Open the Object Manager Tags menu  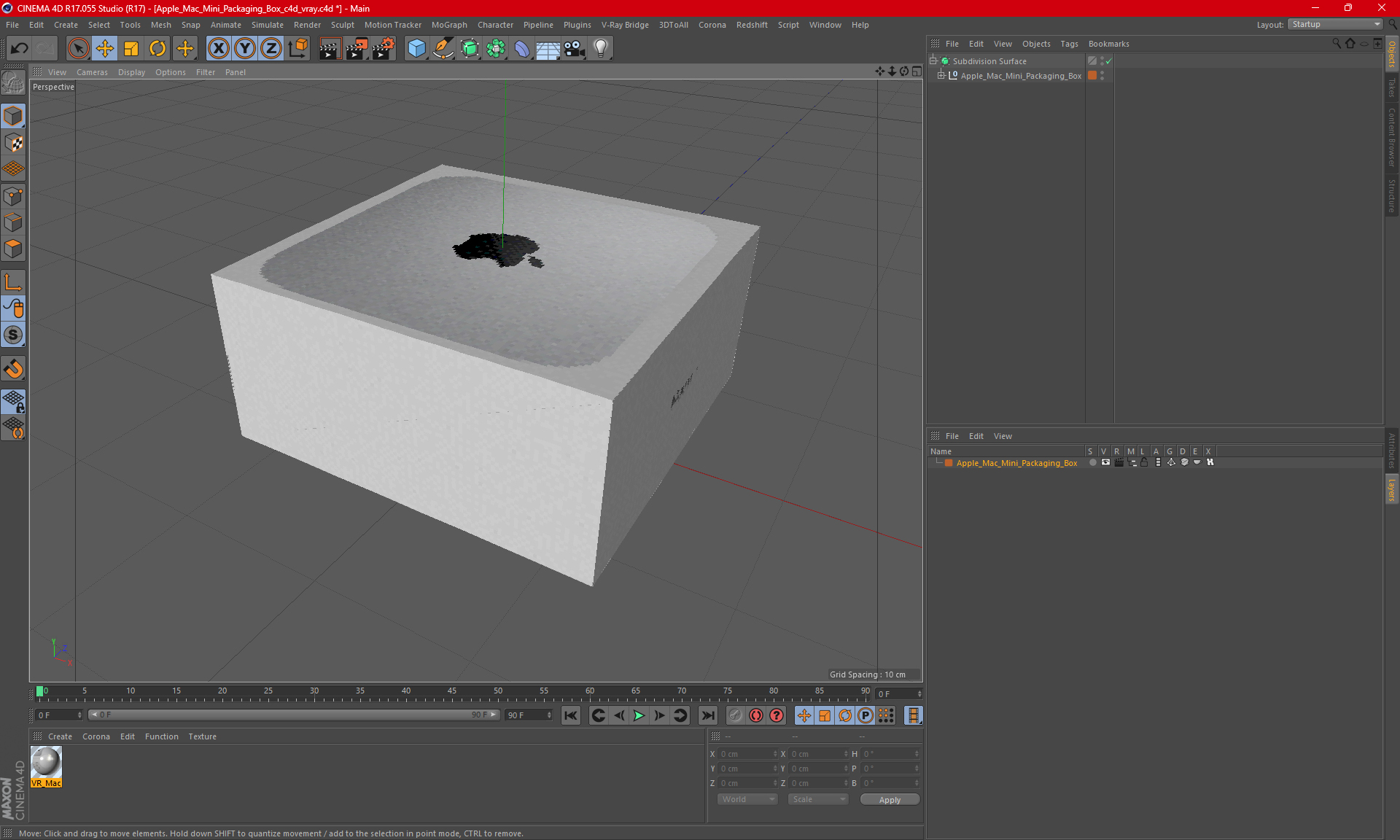tap(1069, 44)
